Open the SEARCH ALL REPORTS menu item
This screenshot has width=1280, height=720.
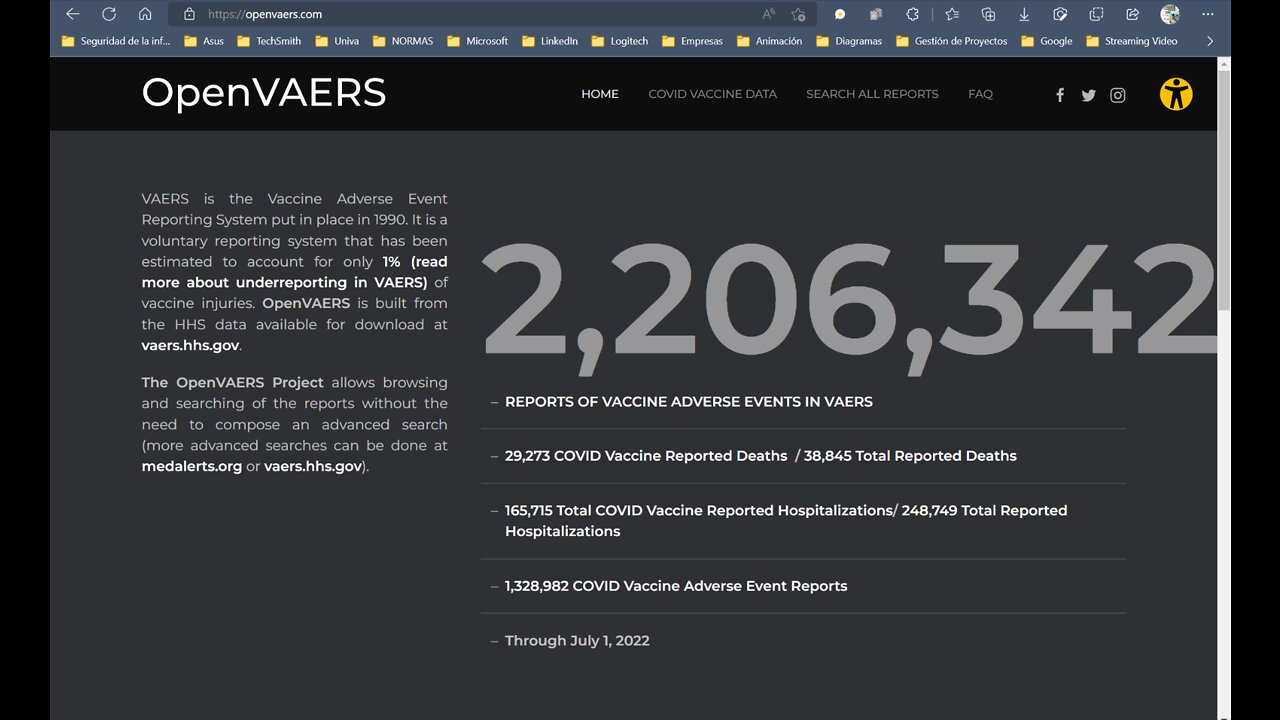pos(872,94)
